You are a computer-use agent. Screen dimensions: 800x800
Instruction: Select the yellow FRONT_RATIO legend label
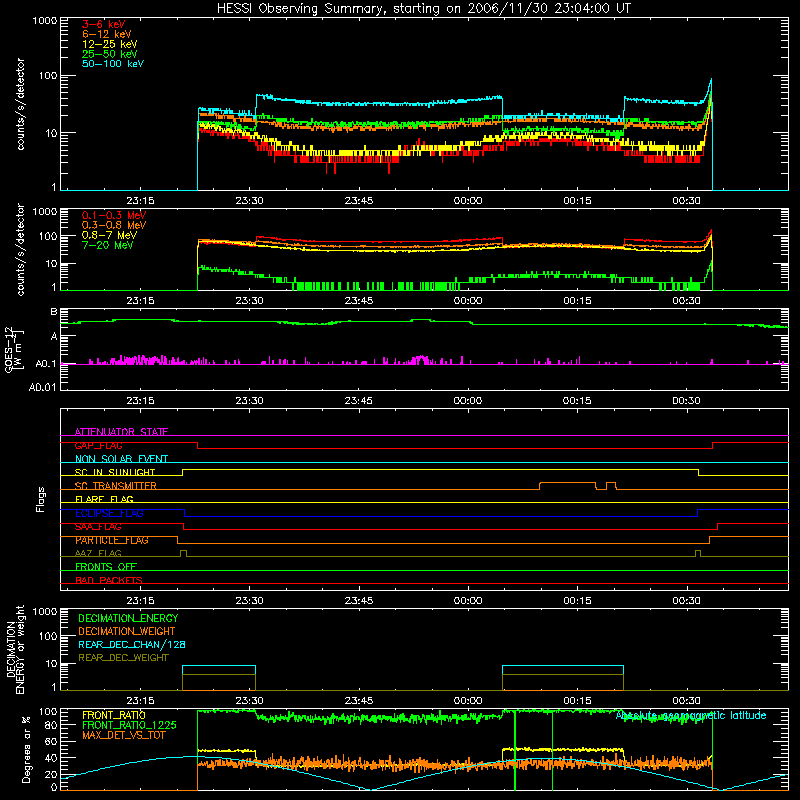click(114, 715)
